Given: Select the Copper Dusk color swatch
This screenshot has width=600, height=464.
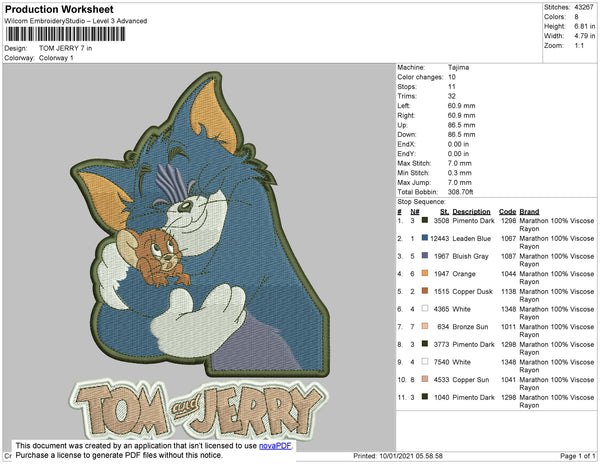Looking at the screenshot, I should point(425,291).
